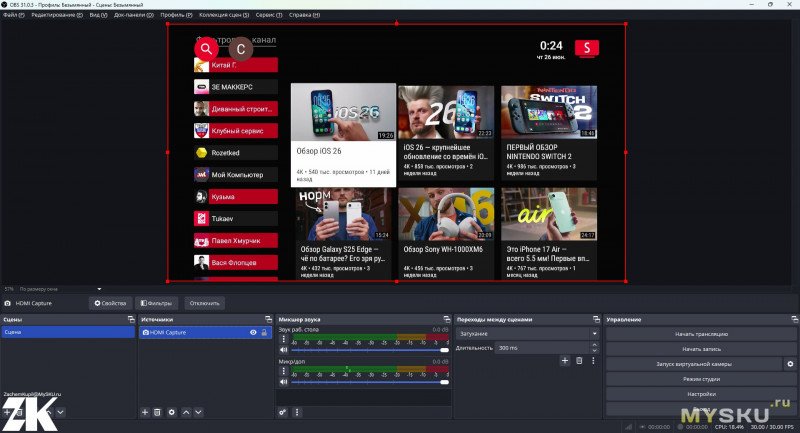Click CPU usage text in status bar
The height and width of the screenshot is (433, 800).
(x=729, y=426)
